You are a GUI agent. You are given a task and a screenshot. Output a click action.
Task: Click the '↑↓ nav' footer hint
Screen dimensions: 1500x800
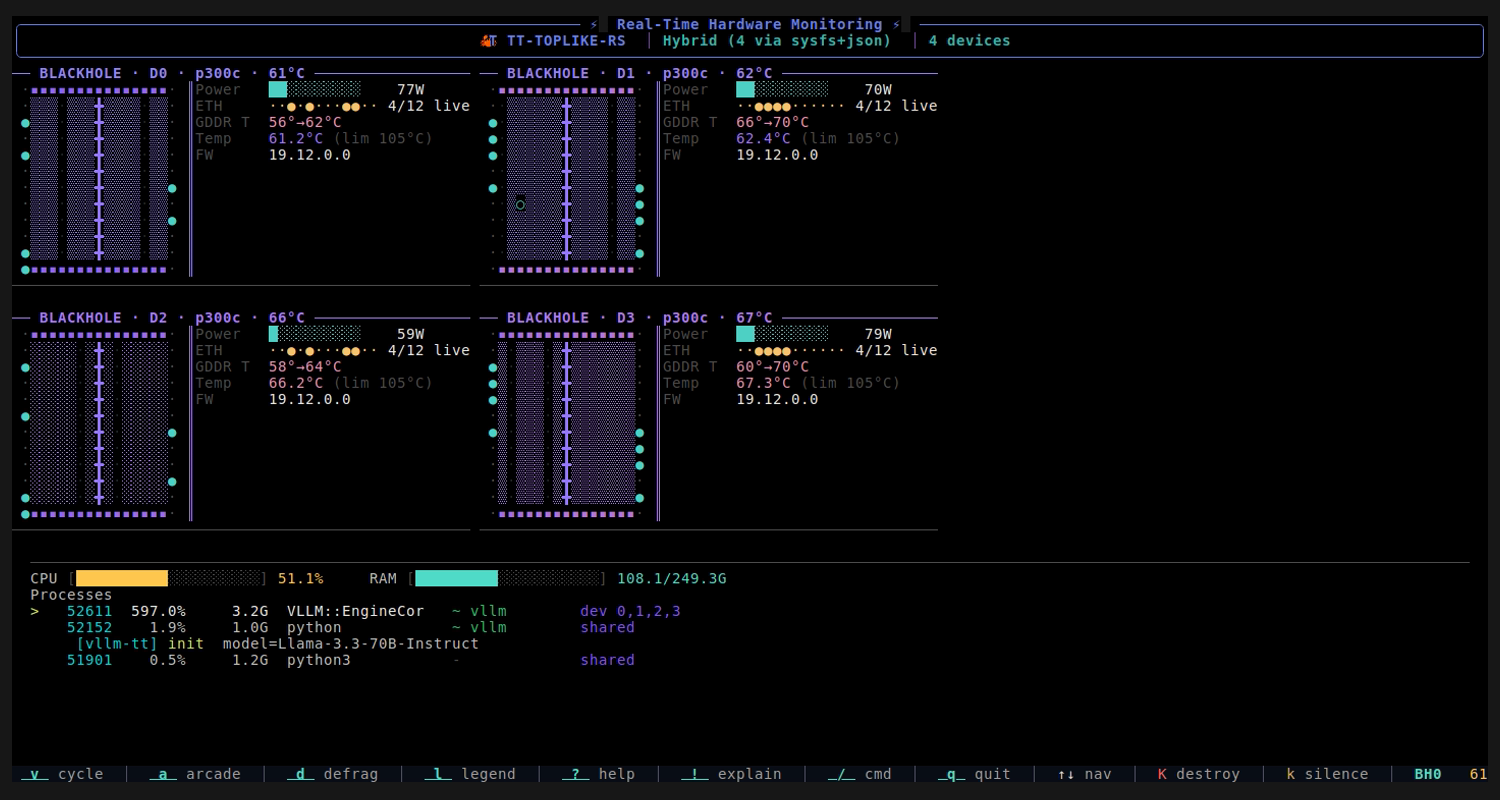[x=1084, y=774]
